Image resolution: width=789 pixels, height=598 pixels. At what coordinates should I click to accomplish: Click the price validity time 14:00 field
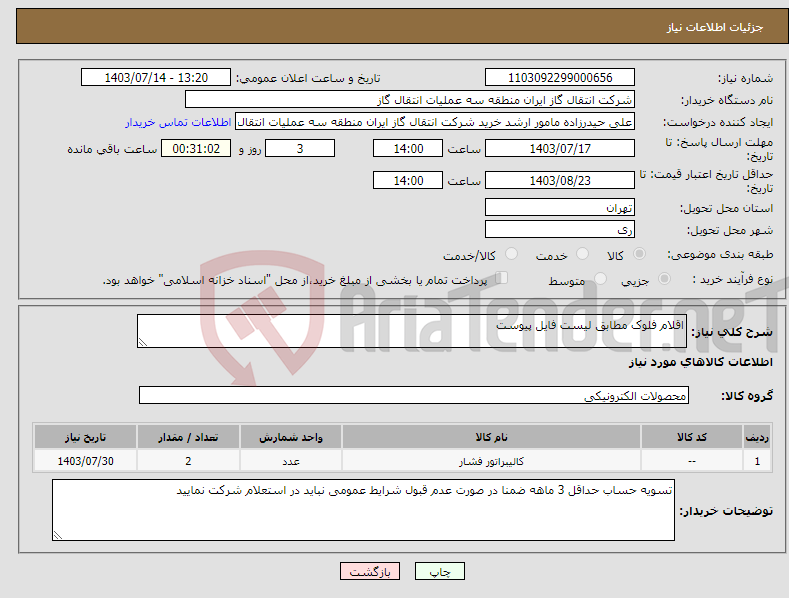point(408,180)
